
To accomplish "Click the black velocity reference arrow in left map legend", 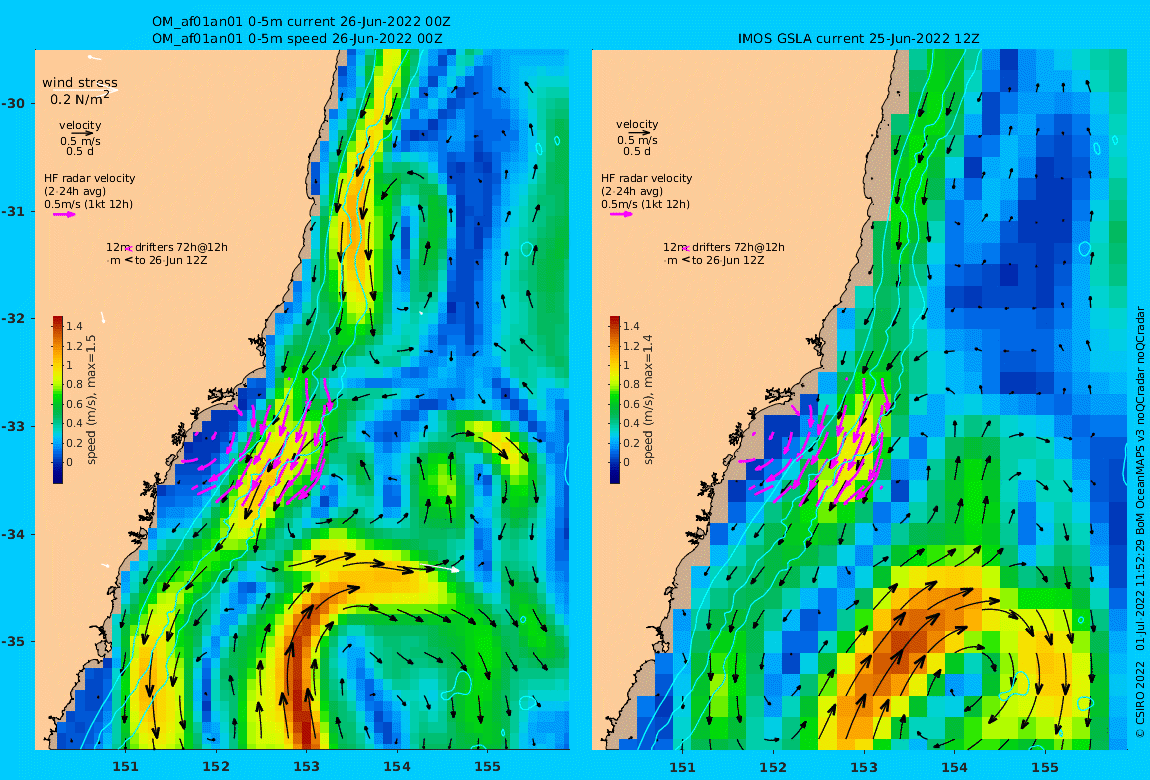I will coord(83,133).
